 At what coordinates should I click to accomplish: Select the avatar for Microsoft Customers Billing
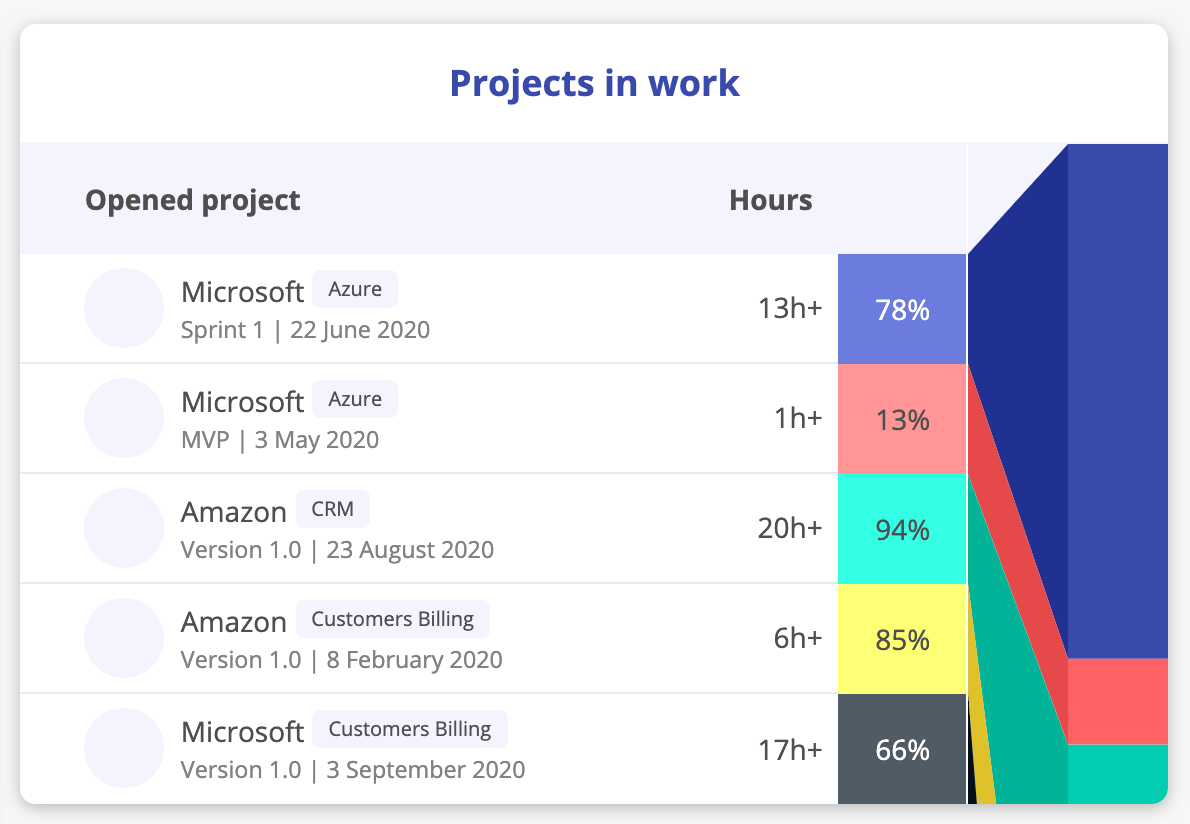click(x=124, y=748)
